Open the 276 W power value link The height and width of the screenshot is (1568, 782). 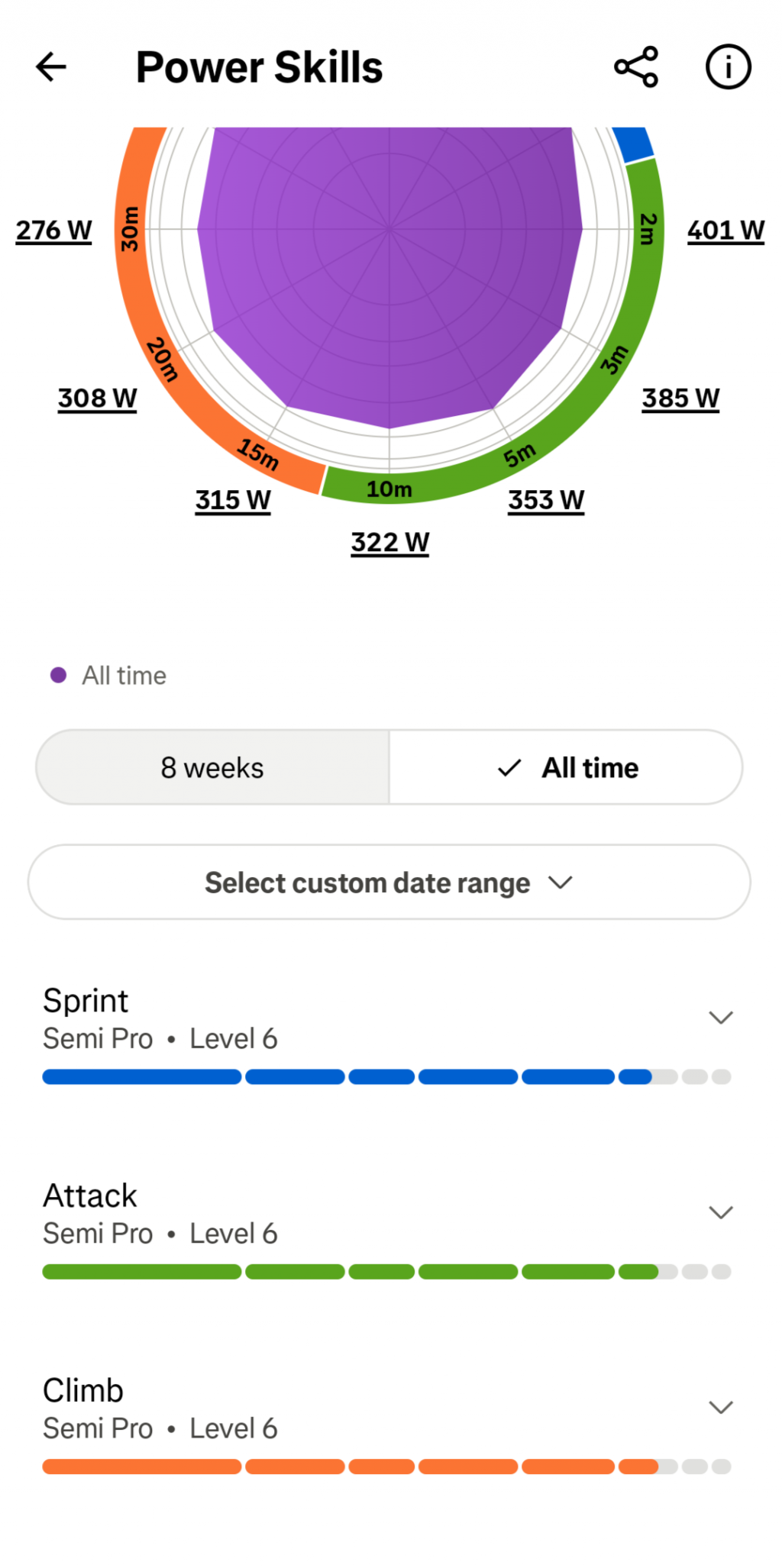coord(53,231)
